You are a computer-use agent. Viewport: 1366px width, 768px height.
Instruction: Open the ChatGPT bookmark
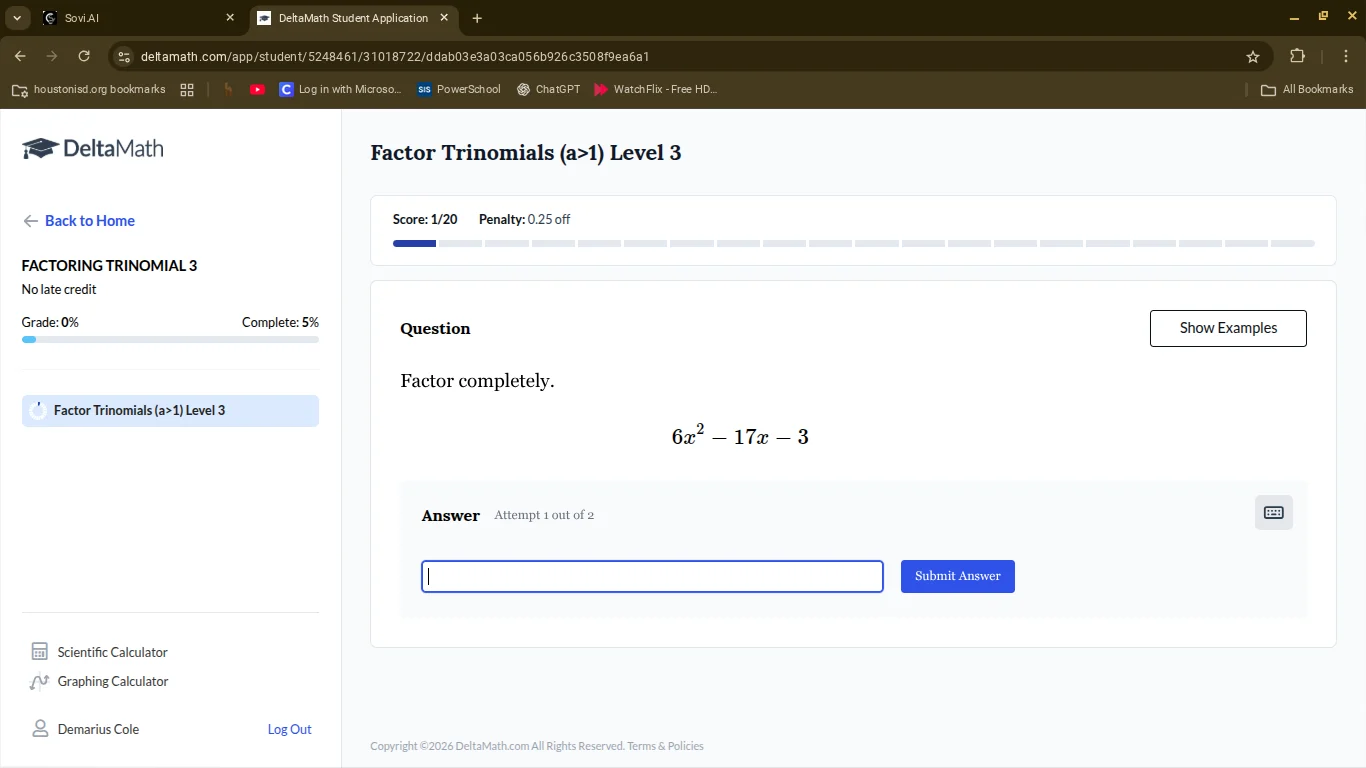[x=548, y=89]
